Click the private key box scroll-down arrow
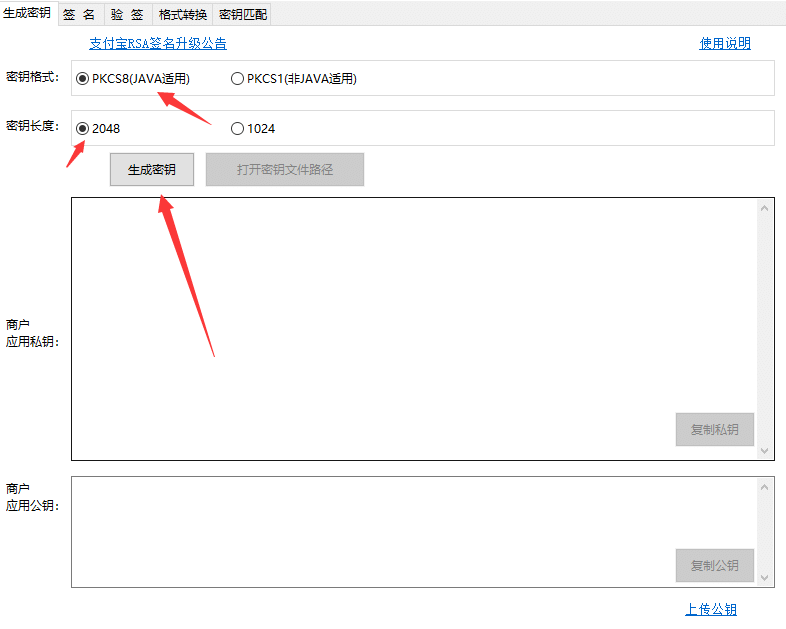 [765, 451]
